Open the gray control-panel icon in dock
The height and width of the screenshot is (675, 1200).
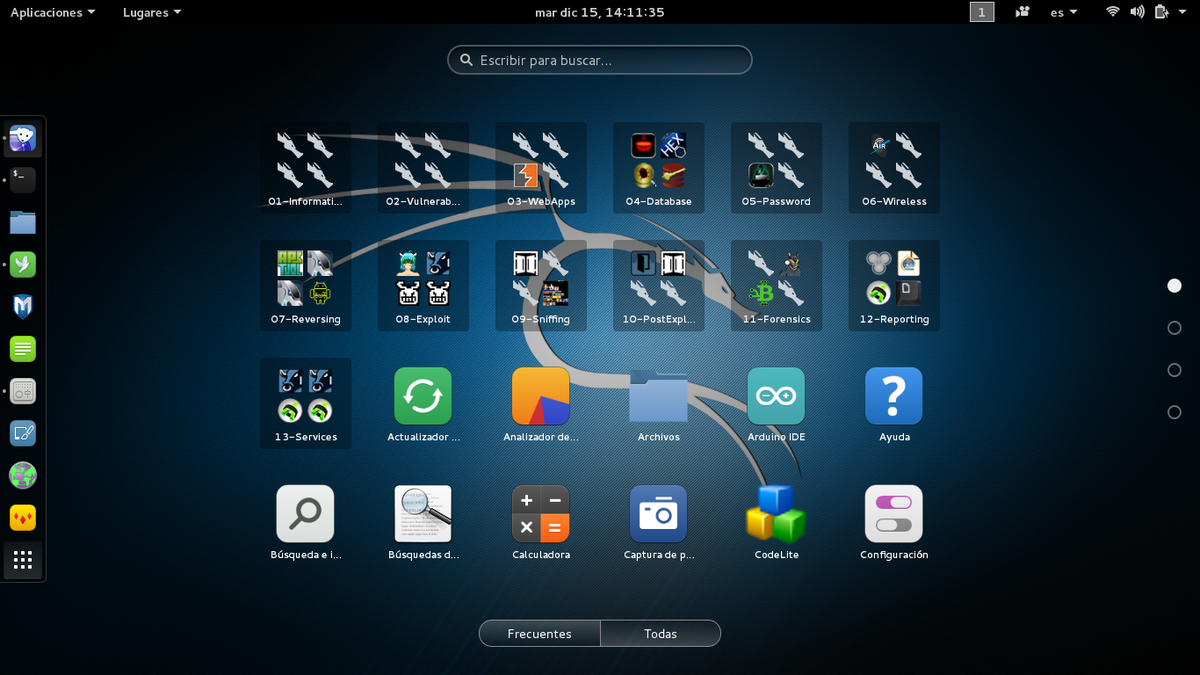point(23,391)
